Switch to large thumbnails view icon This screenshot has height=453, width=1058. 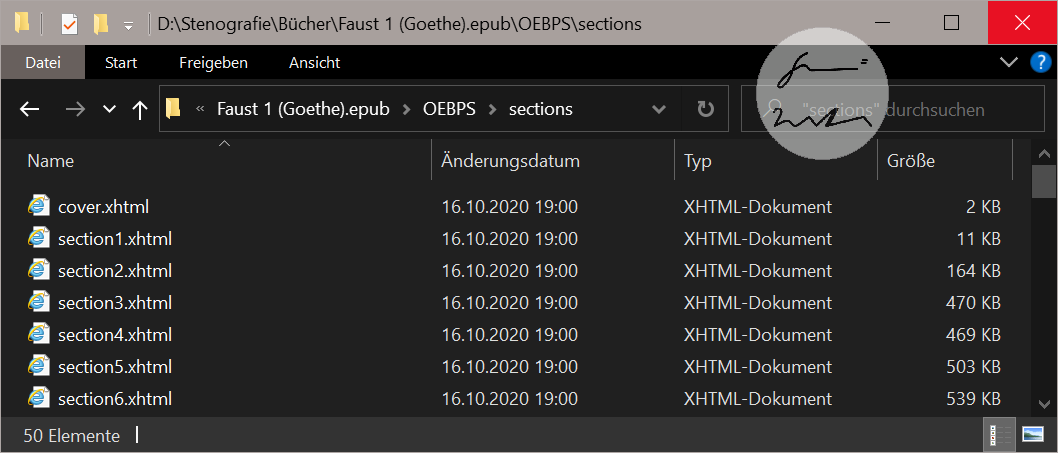pyautogui.click(x=1032, y=435)
